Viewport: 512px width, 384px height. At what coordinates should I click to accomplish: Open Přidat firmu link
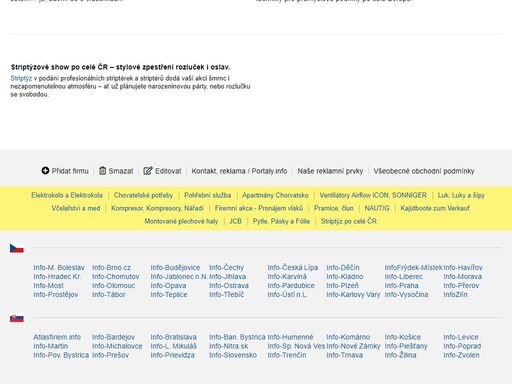[x=70, y=171]
